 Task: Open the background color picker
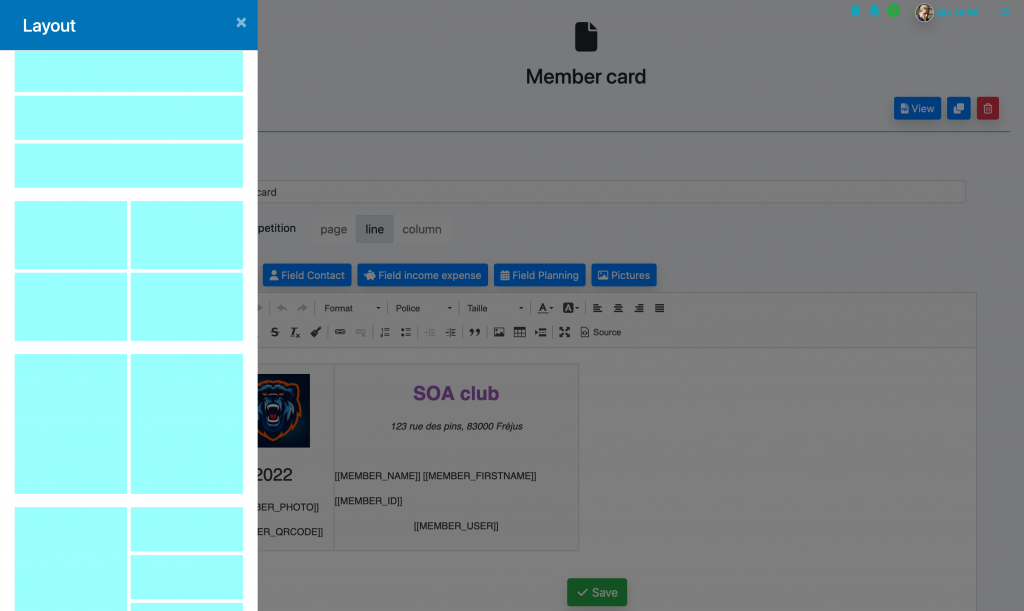571,308
